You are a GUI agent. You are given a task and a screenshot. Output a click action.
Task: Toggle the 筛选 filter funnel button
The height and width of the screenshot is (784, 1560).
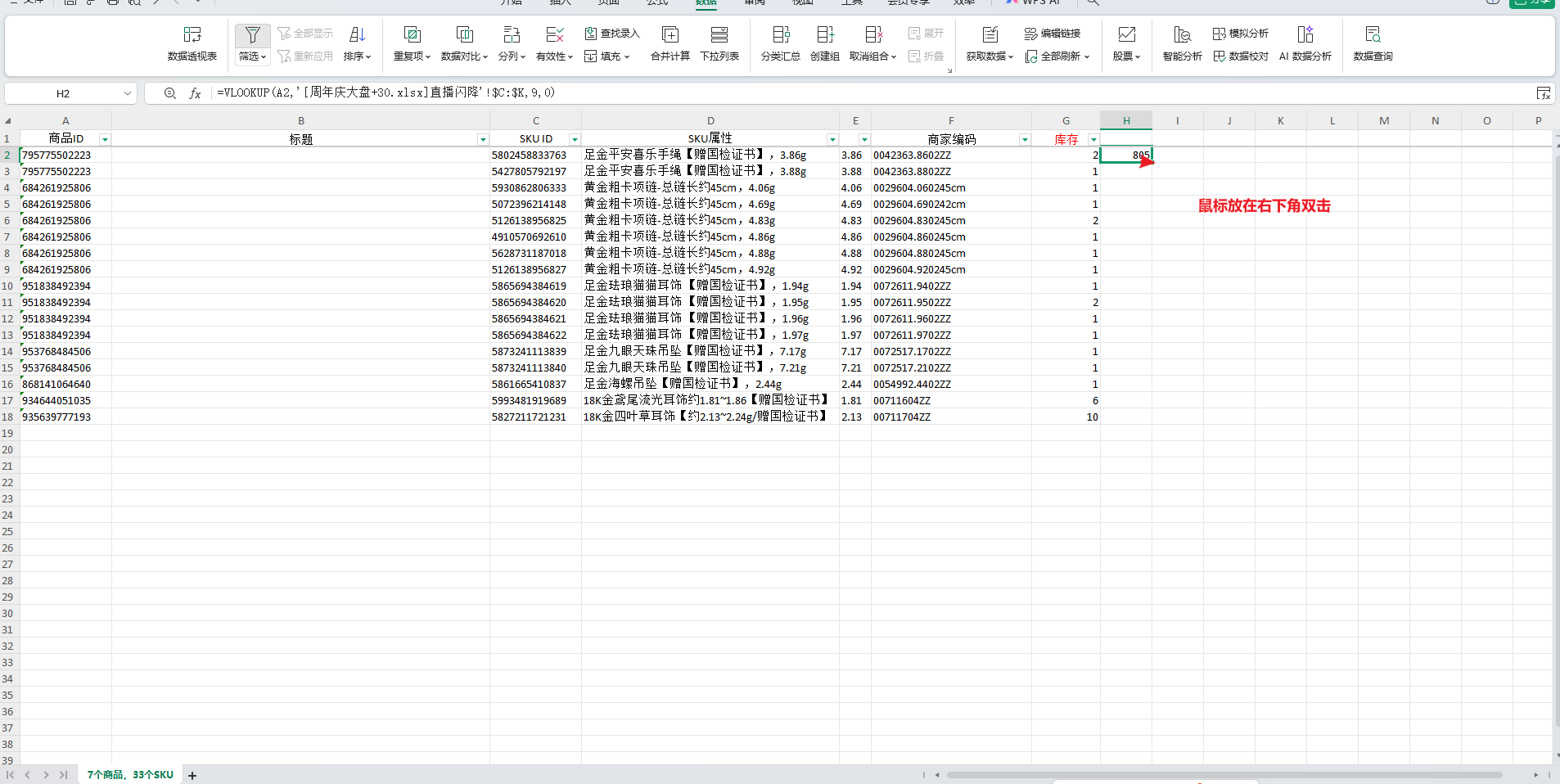tap(252, 35)
